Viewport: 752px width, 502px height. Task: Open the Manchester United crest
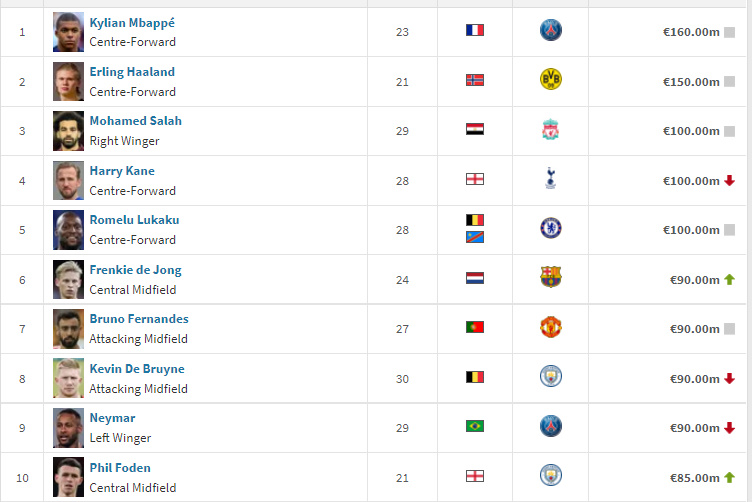(551, 327)
